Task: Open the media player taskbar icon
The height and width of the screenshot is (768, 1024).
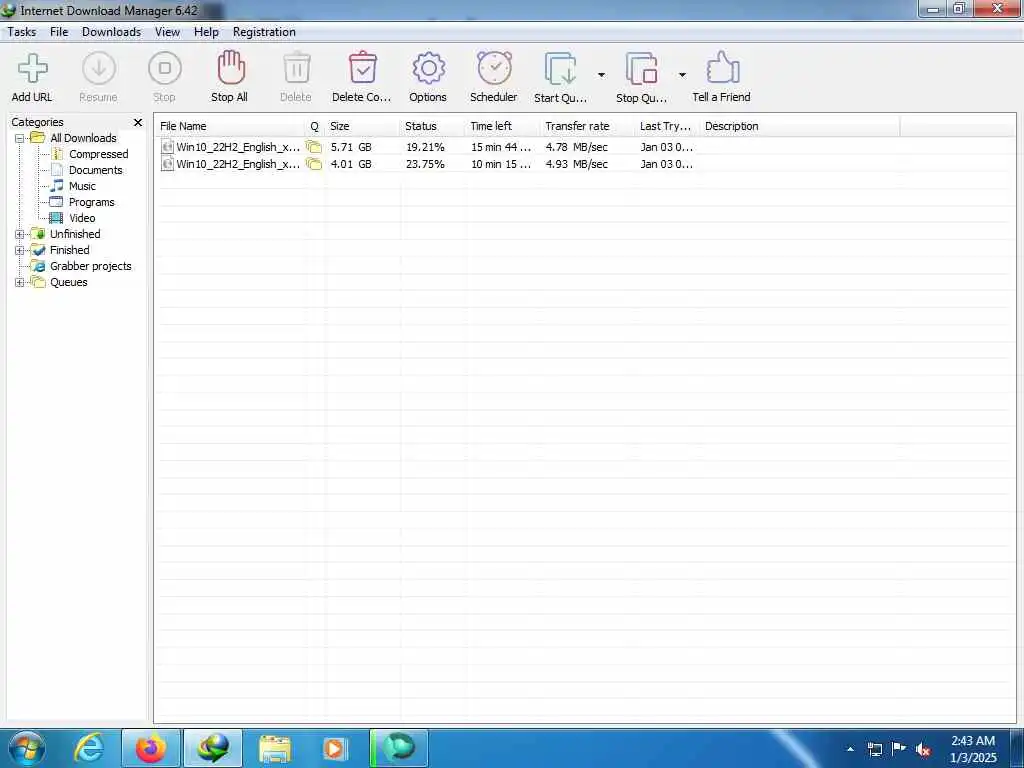Action: click(x=335, y=748)
